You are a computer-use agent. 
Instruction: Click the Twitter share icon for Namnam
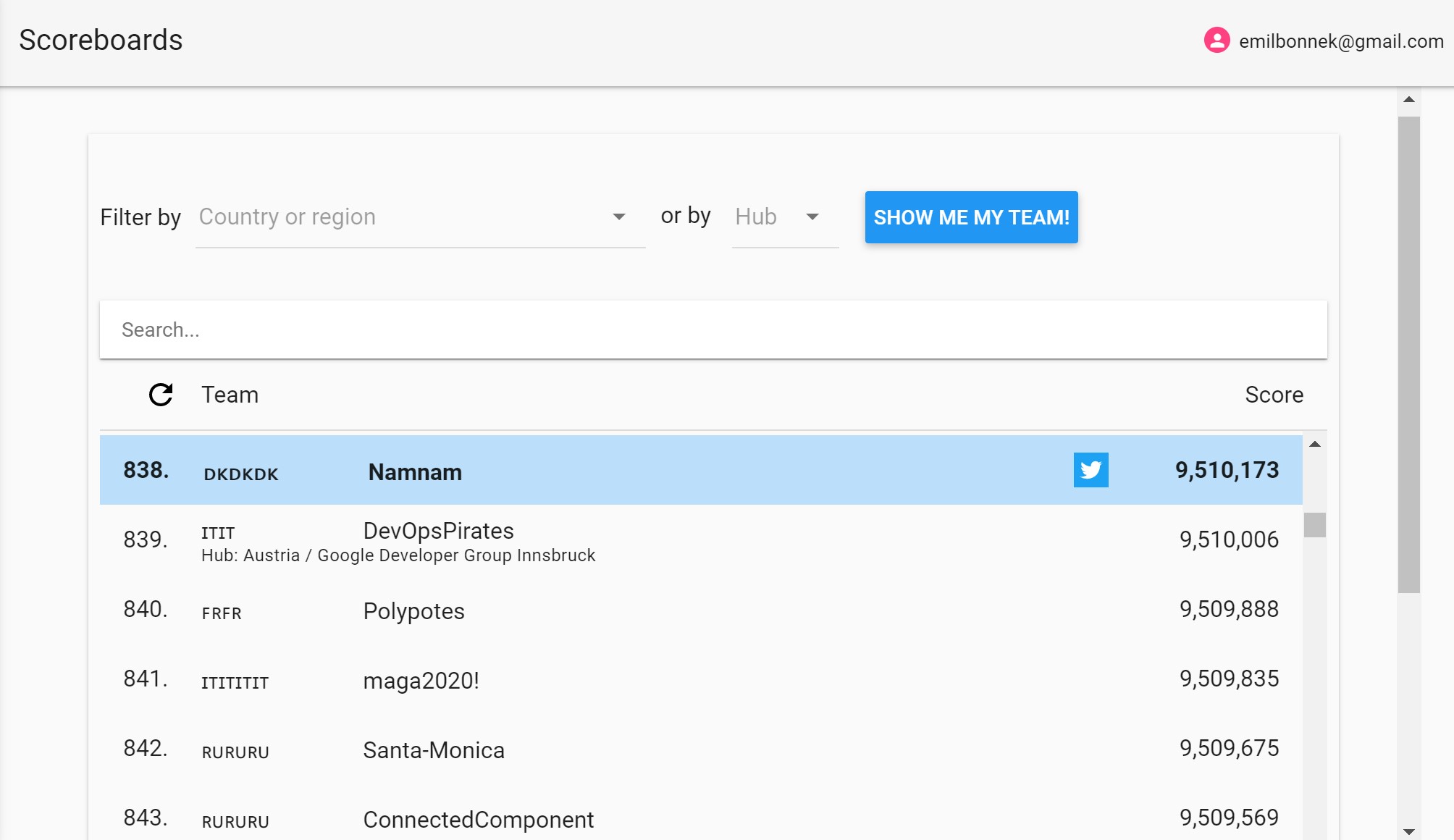tap(1090, 470)
